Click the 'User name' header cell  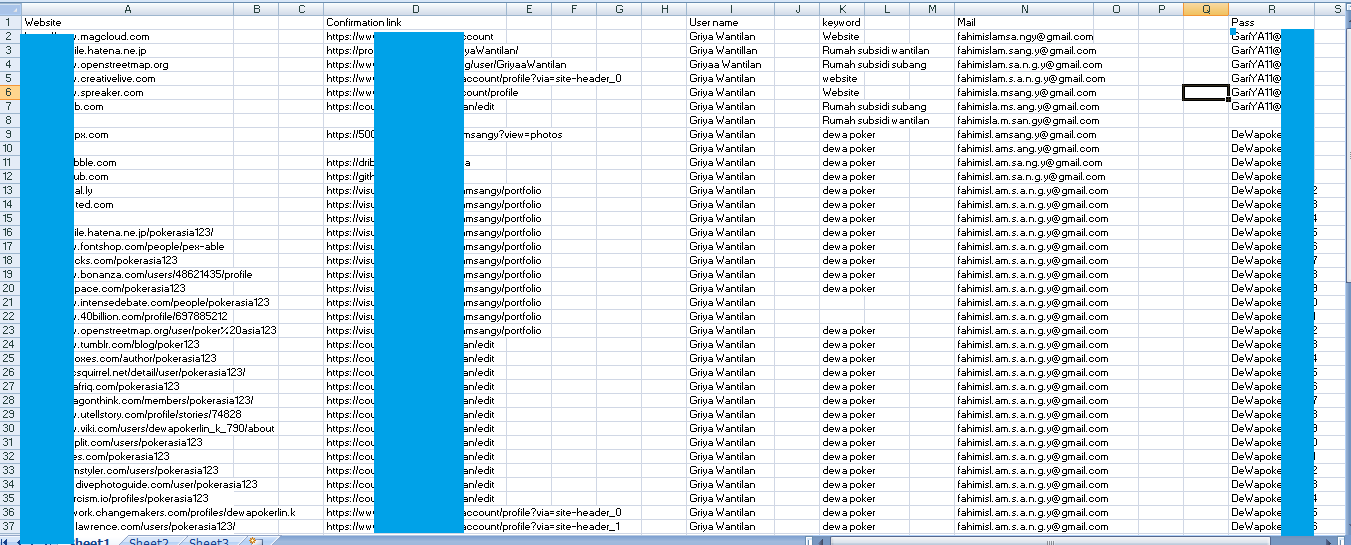click(x=714, y=22)
